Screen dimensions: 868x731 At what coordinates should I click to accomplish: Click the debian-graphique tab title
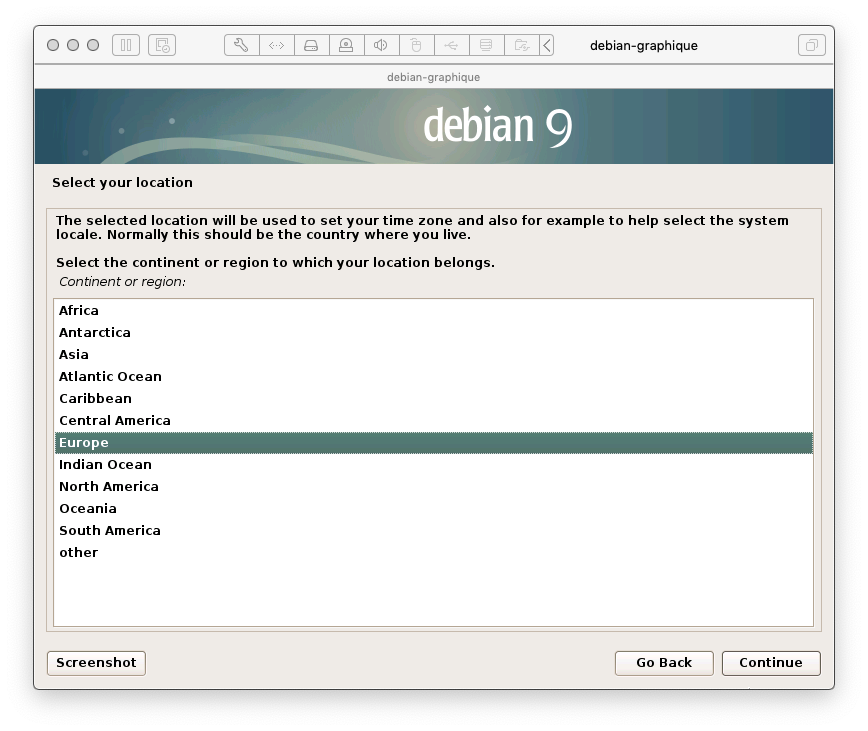(x=433, y=77)
